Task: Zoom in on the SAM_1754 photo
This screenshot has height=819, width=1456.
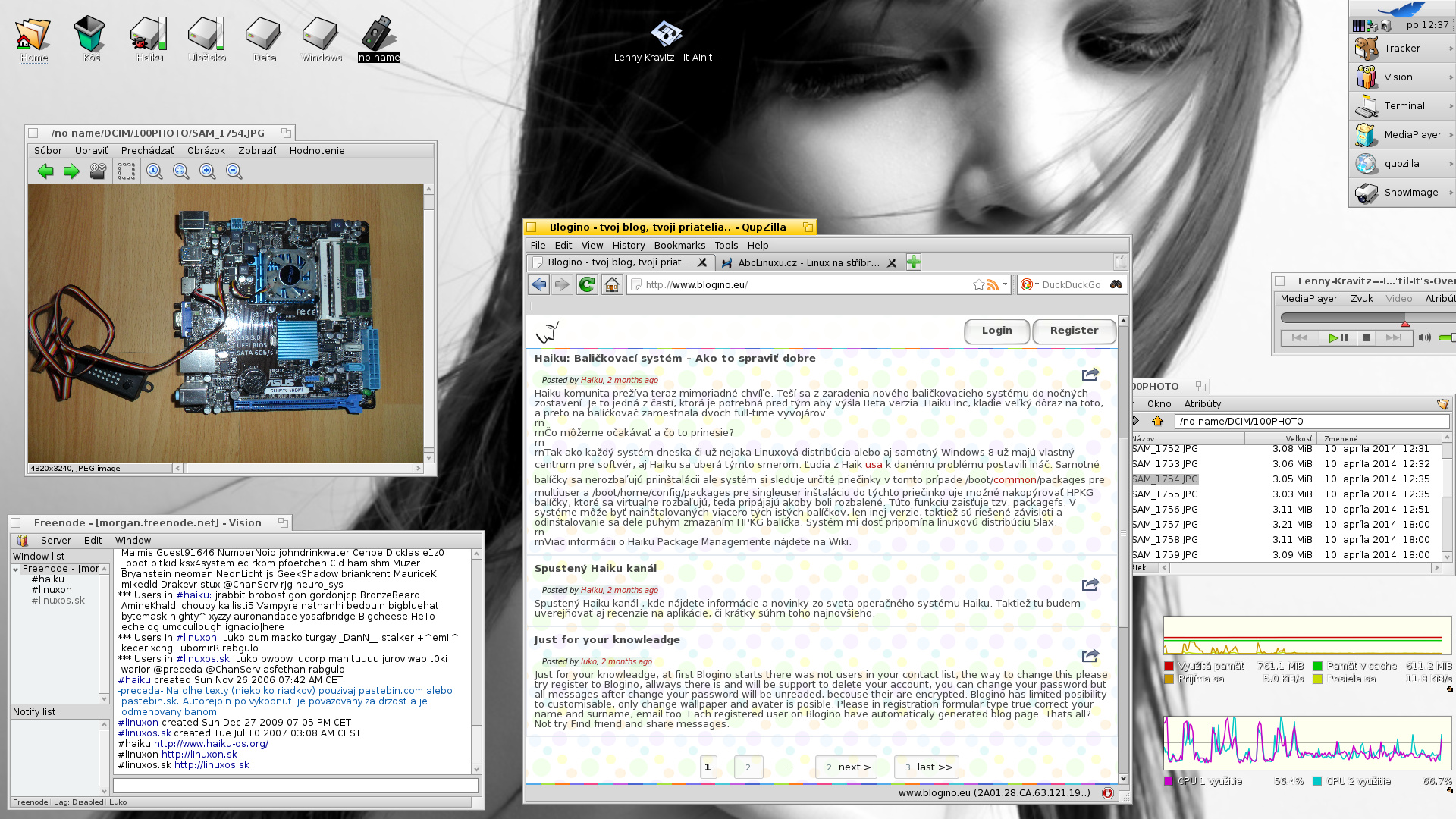Action: pos(207,171)
